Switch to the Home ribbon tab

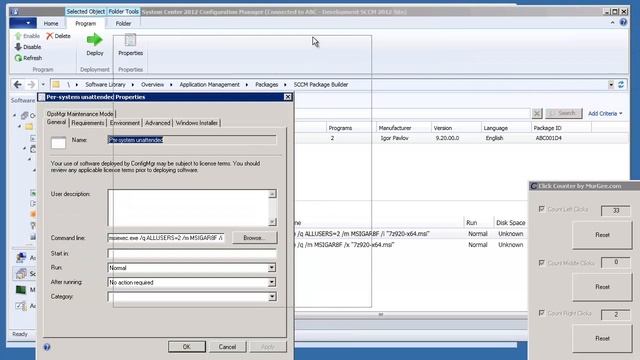pyautogui.click(x=51, y=24)
